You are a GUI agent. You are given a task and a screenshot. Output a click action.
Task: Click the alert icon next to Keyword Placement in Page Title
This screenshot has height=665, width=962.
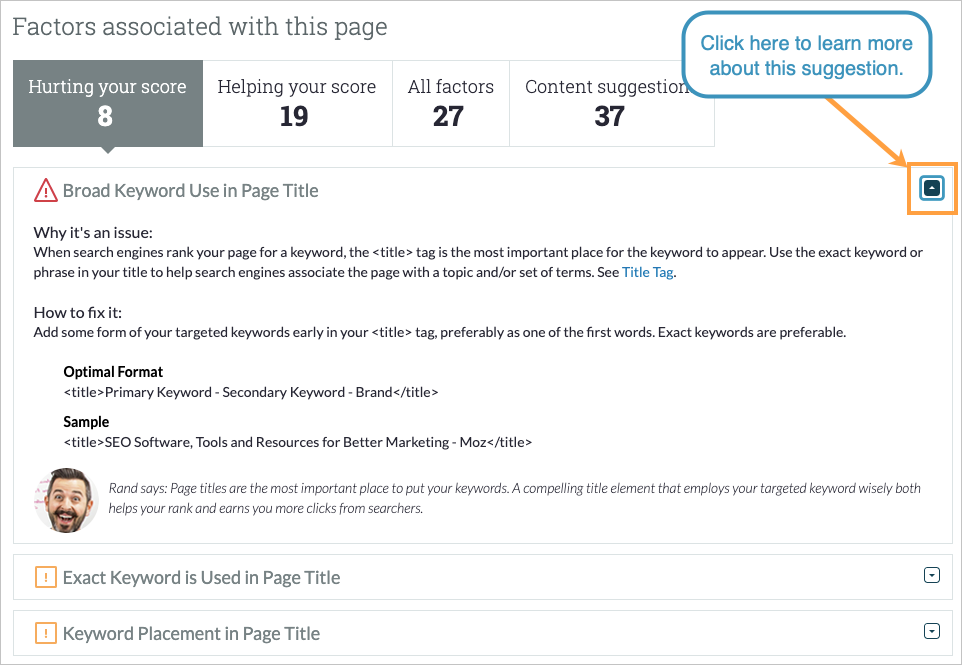[44, 633]
